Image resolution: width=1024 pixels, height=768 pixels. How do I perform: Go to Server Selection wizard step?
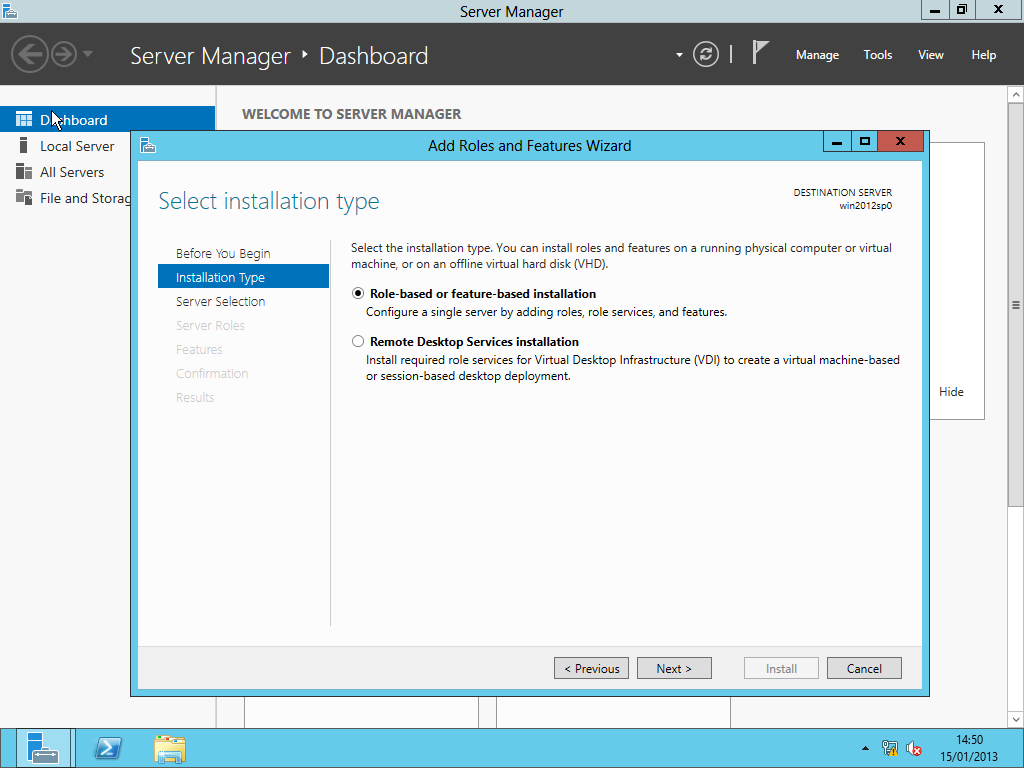pyautogui.click(x=220, y=301)
